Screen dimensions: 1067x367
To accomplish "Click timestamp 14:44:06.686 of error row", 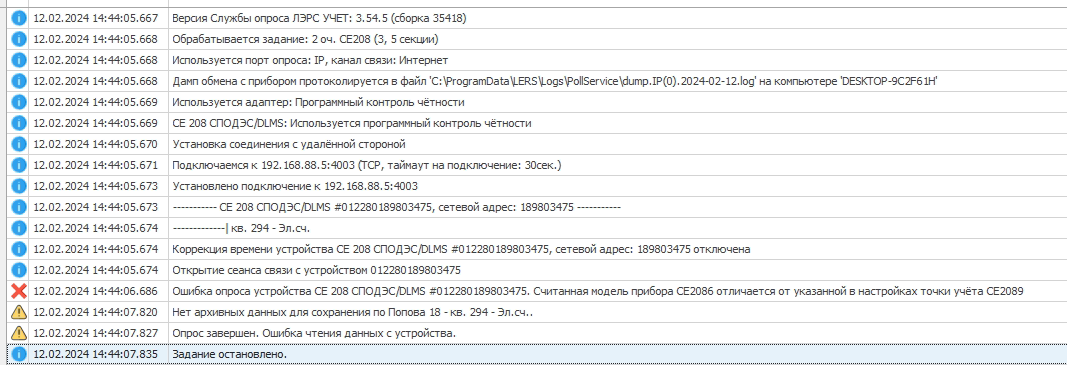I will 95,291.
